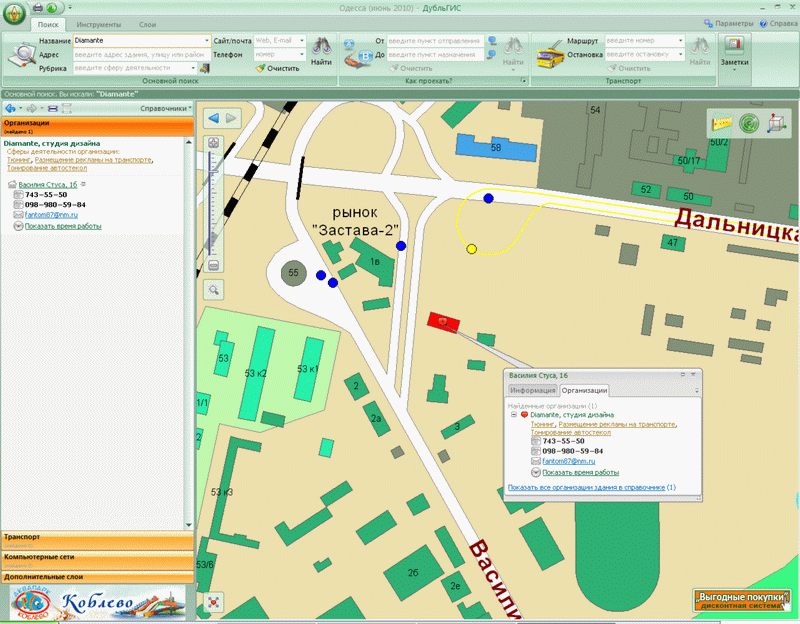The width and height of the screenshot is (800, 624).
Task: Collapse Diamante tree node in popup
Action: (x=514, y=415)
